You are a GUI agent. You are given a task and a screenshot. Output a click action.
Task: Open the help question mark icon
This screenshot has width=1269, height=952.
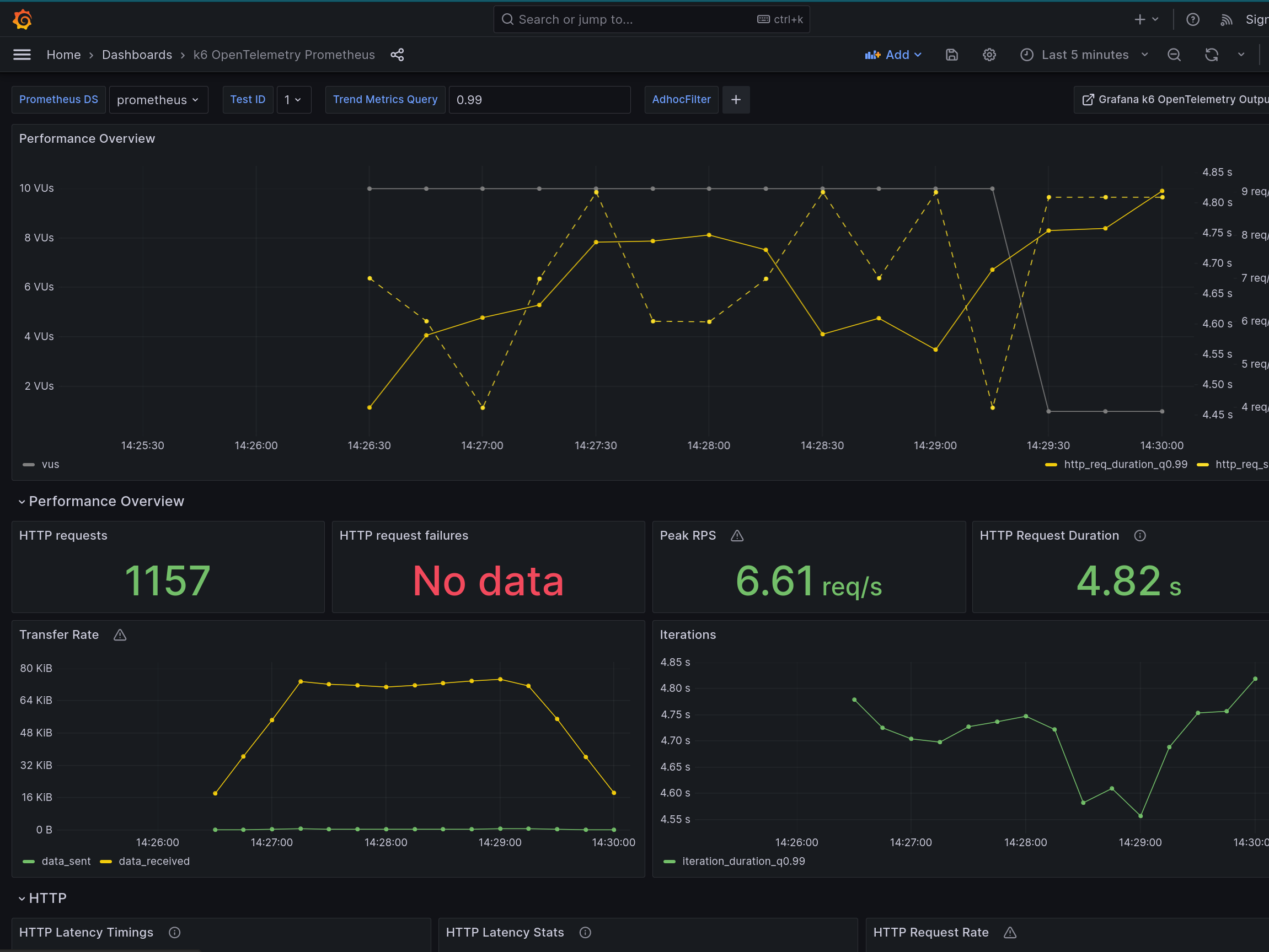point(1193,19)
